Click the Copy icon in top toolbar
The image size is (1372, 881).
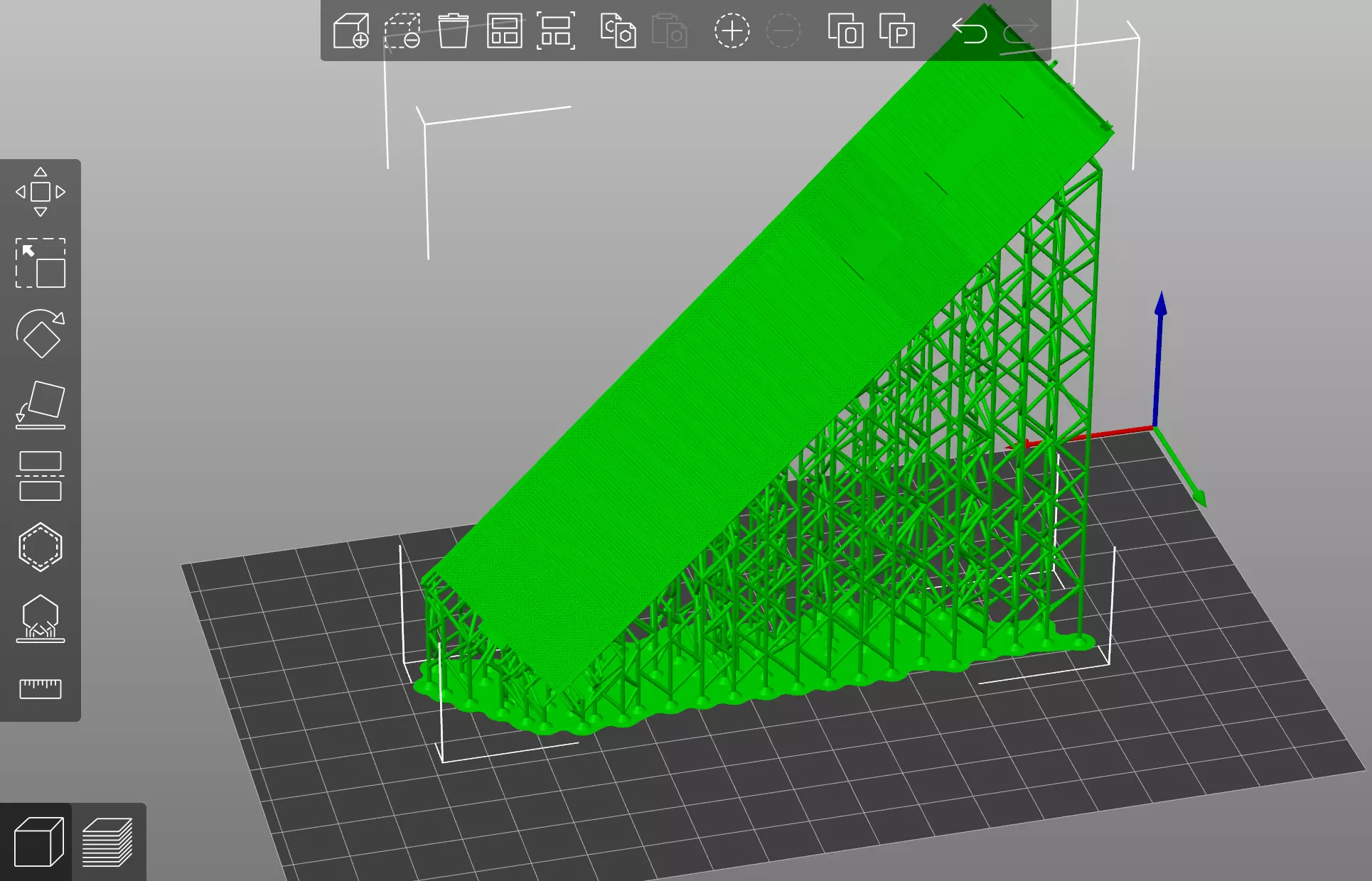[x=618, y=31]
